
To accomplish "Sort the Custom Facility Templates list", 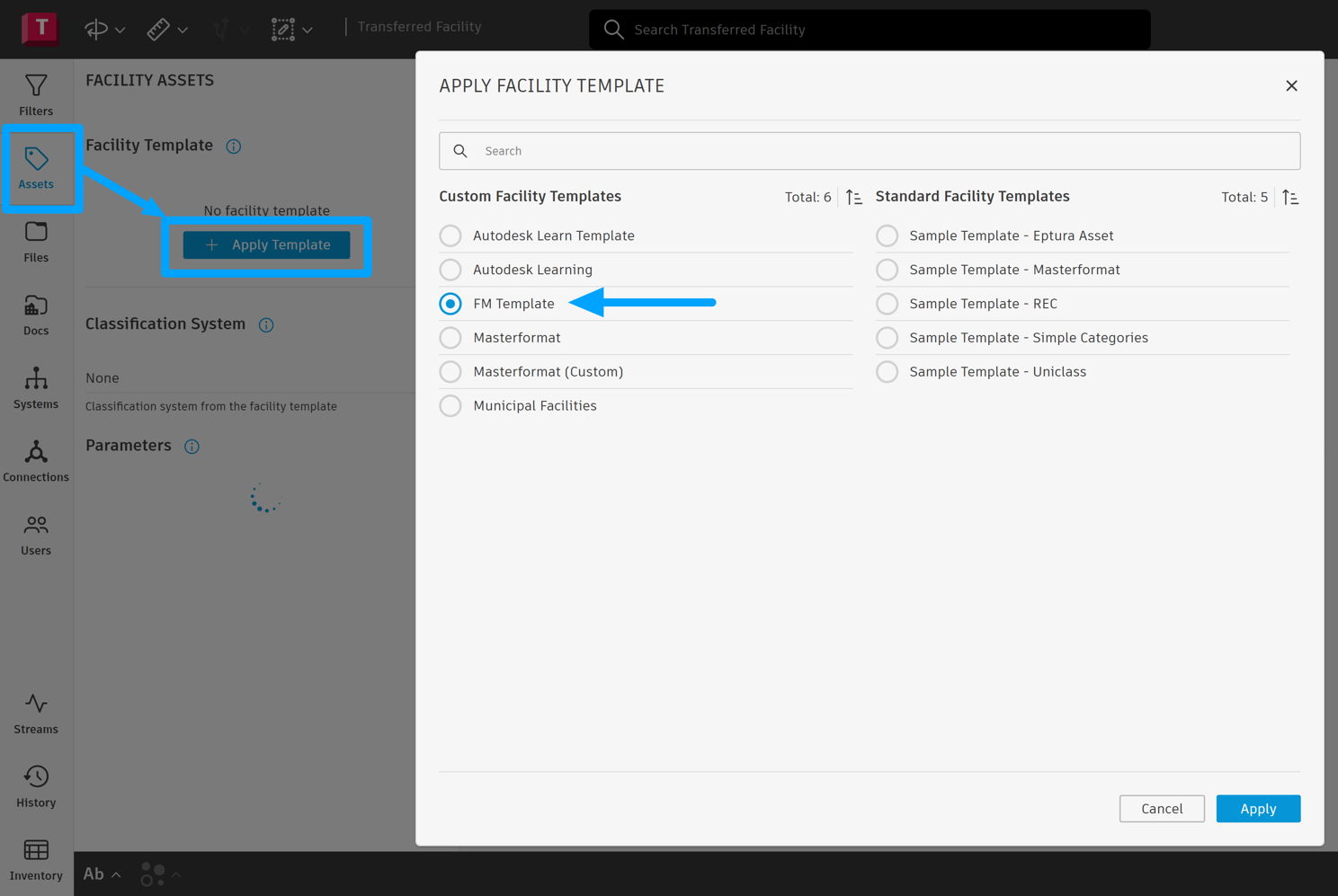I will tap(854, 197).
